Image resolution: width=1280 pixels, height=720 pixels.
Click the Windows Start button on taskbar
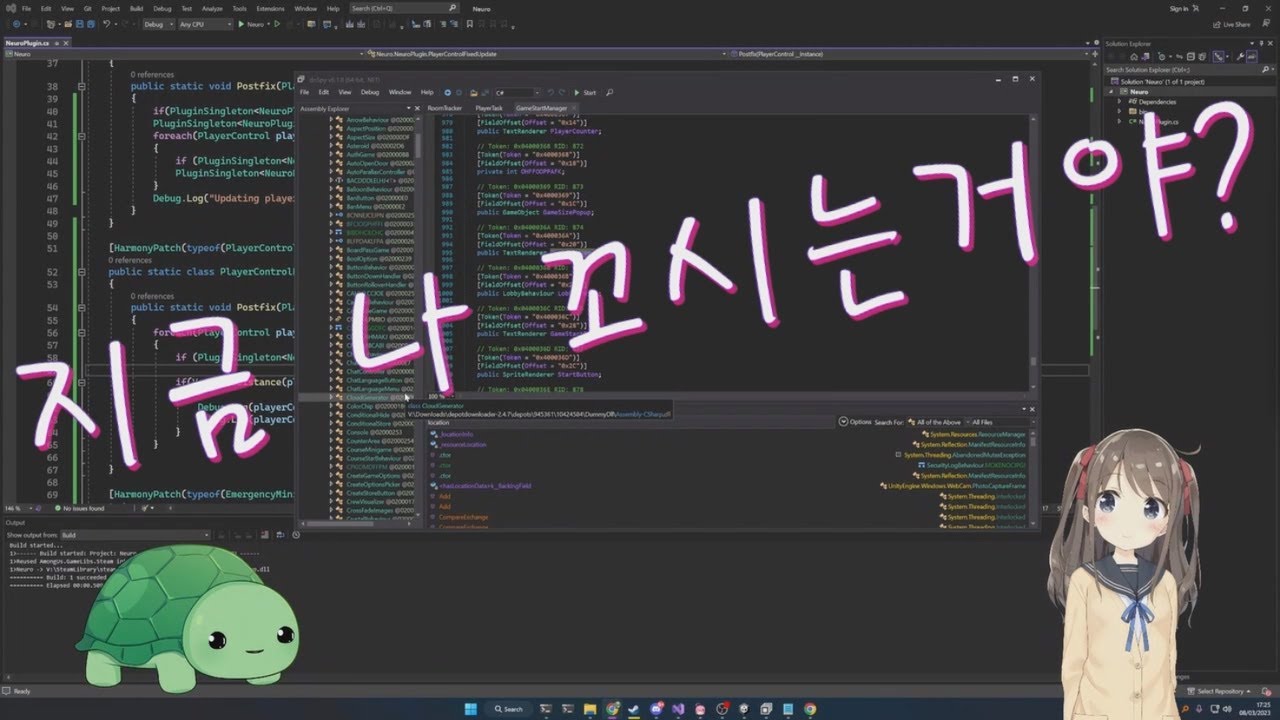point(471,709)
